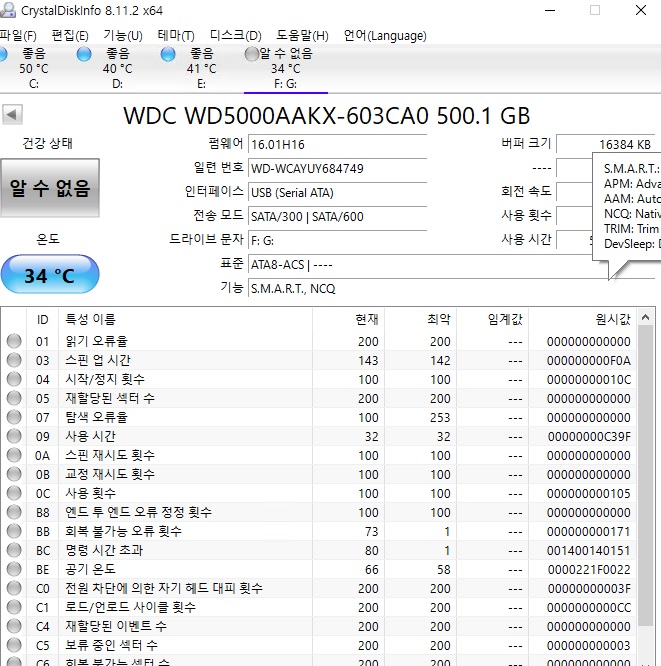
Task: Click raw value 0000221F0022
Action: click(589, 570)
